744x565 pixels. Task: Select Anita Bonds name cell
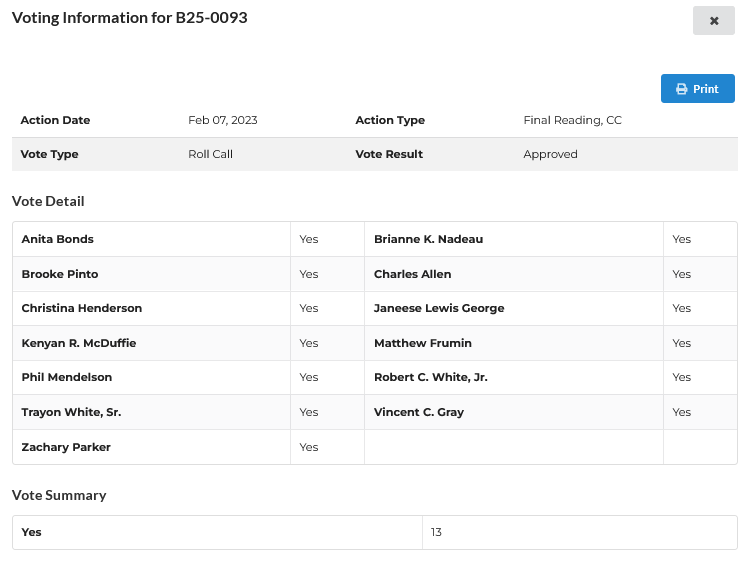(58, 240)
